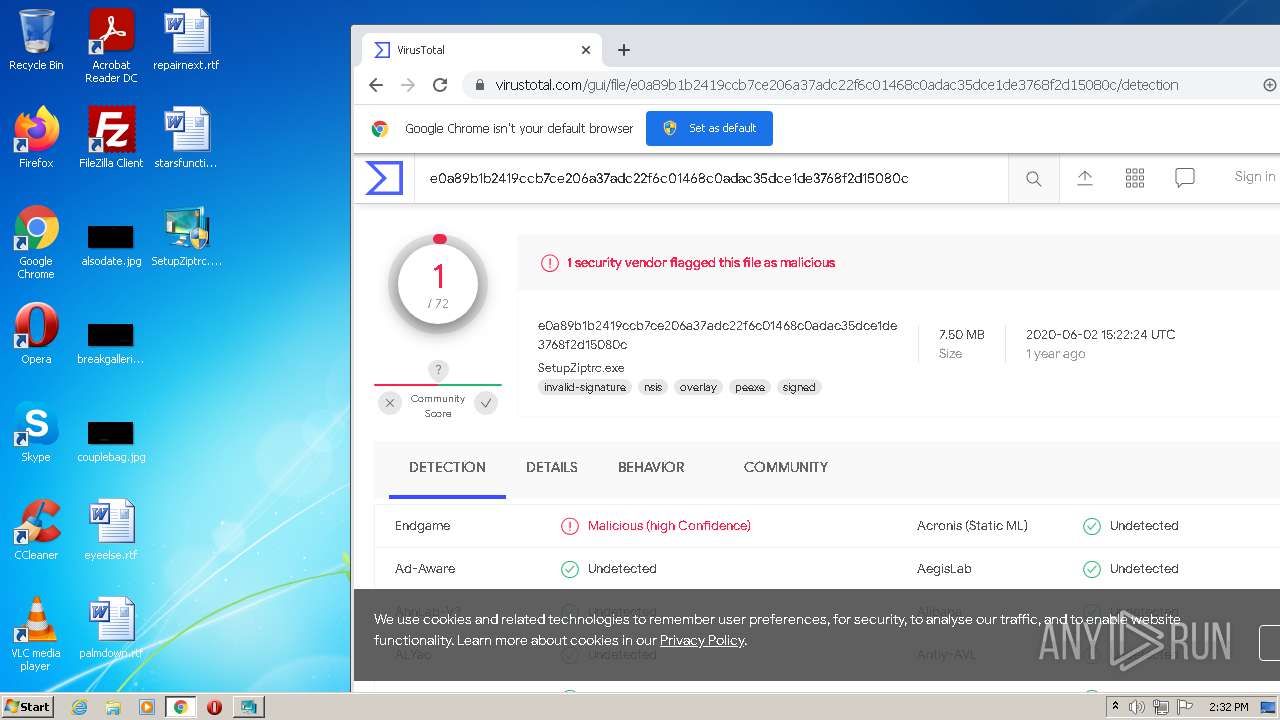This screenshot has width=1280, height=720.
Task: Launch Firefox from the desktop
Action: click(x=36, y=138)
